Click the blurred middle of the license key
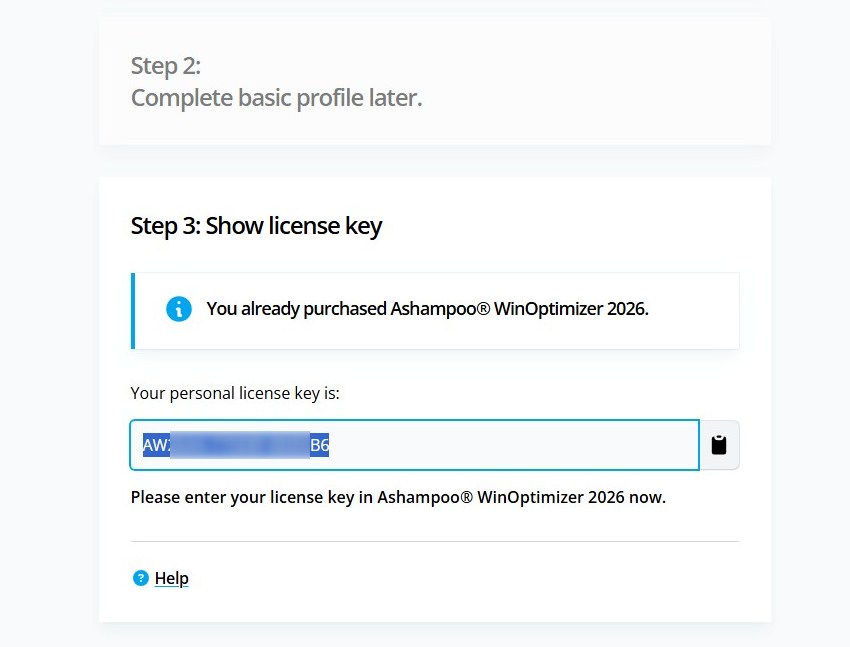 240,445
